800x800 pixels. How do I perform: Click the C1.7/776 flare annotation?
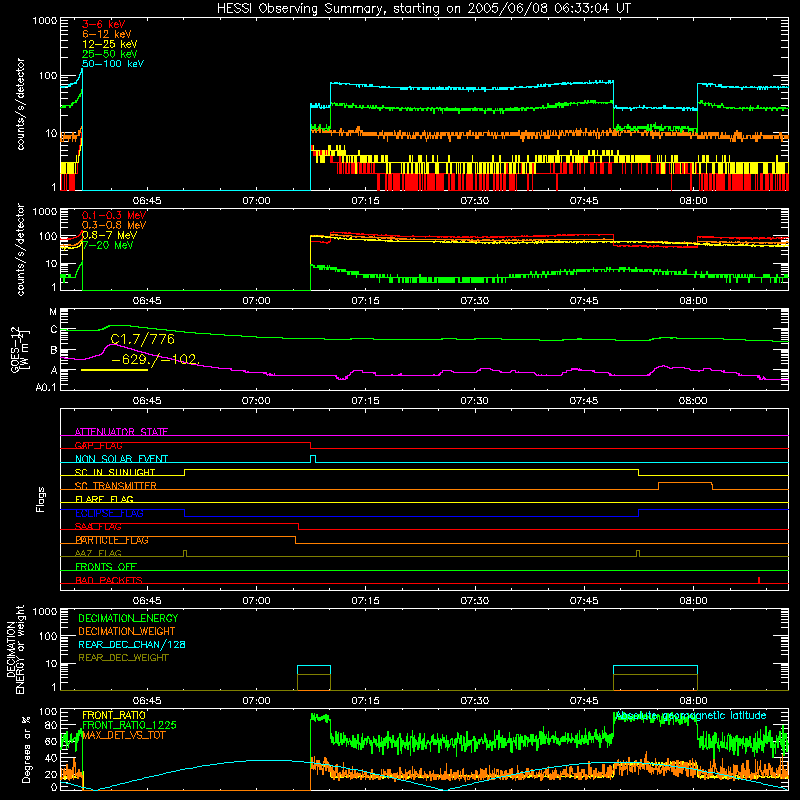(x=142, y=339)
